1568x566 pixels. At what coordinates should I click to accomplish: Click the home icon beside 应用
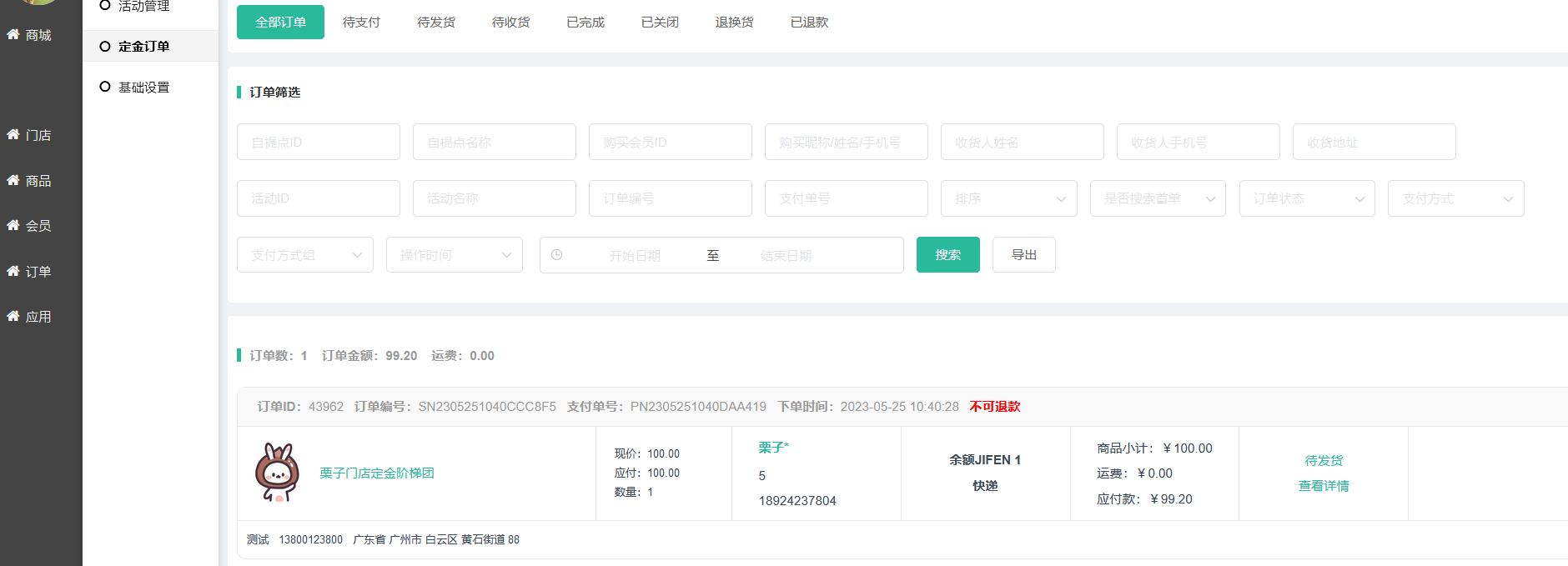(13, 316)
